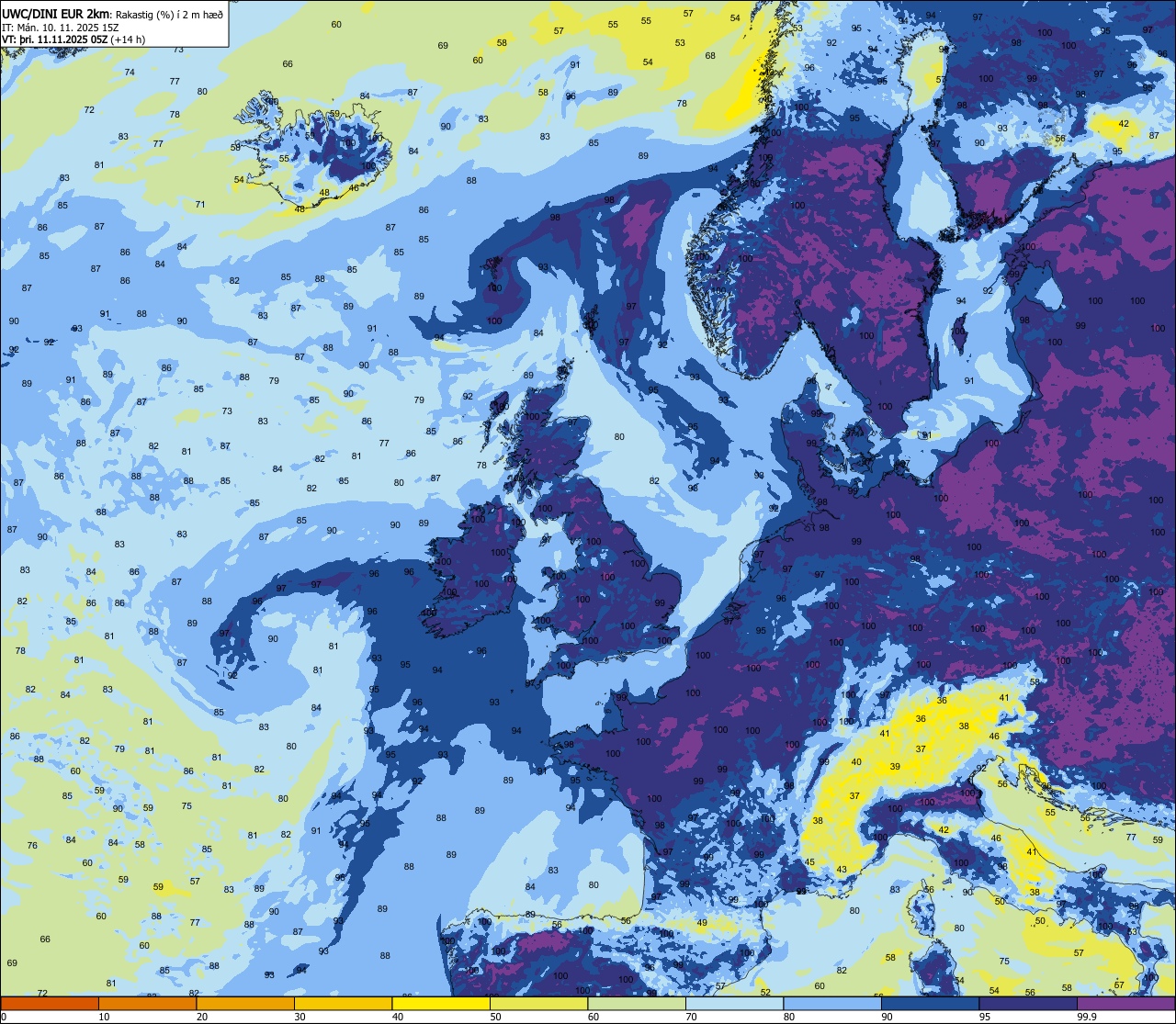The width and height of the screenshot is (1176, 1024).
Task: Click the 50–60% pale yellow legend swatch
Action: [x=538, y=1003]
